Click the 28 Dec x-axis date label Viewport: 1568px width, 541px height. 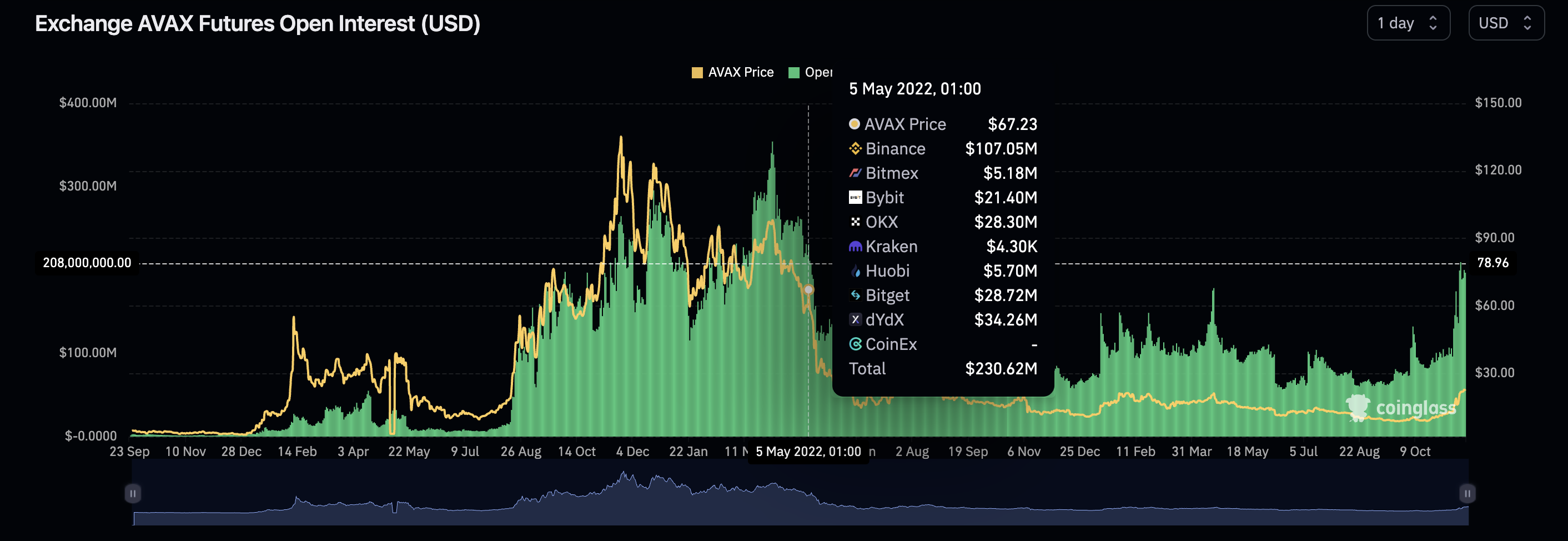242,452
